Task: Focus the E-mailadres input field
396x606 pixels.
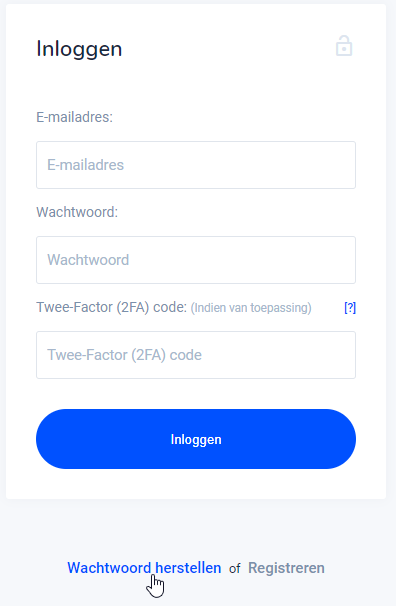Action: point(196,165)
